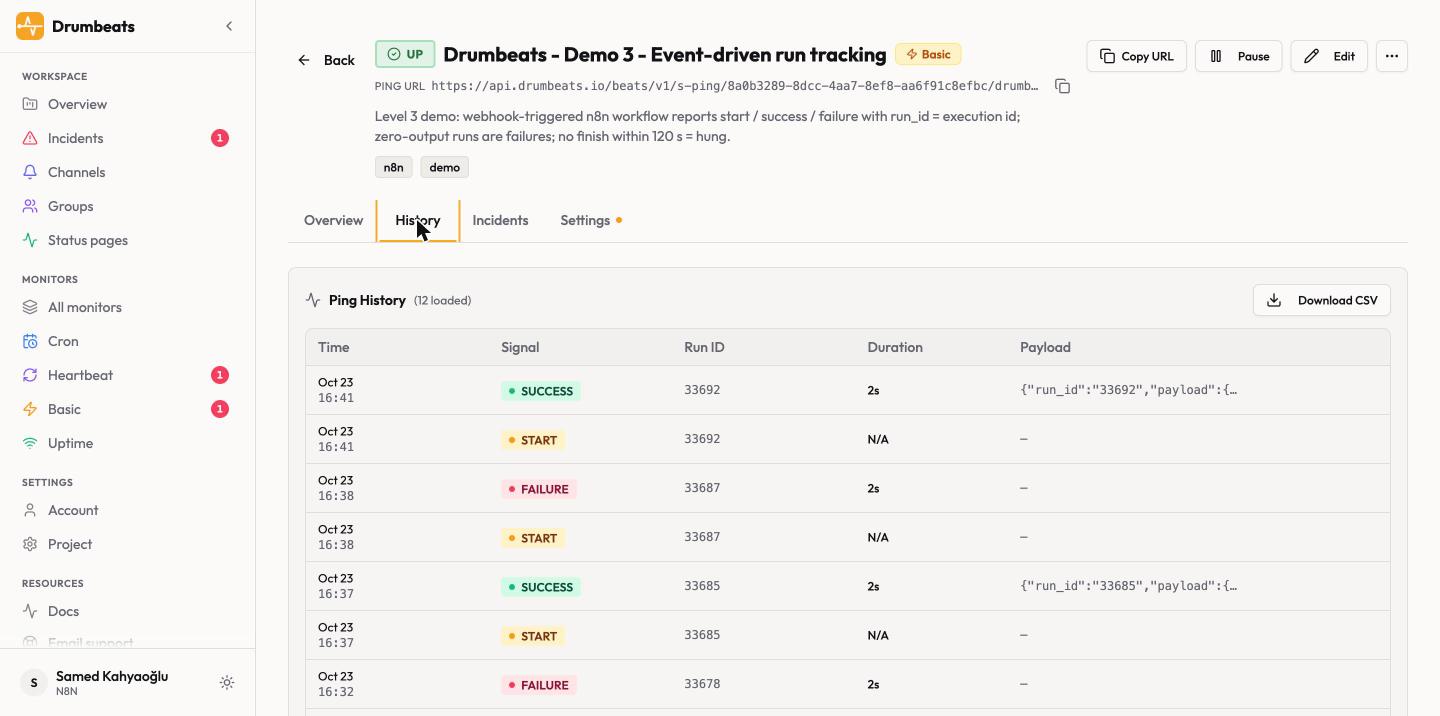Click the FAILURE signal for run 33687
This screenshot has height=716, width=1440.
(x=539, y=489)
